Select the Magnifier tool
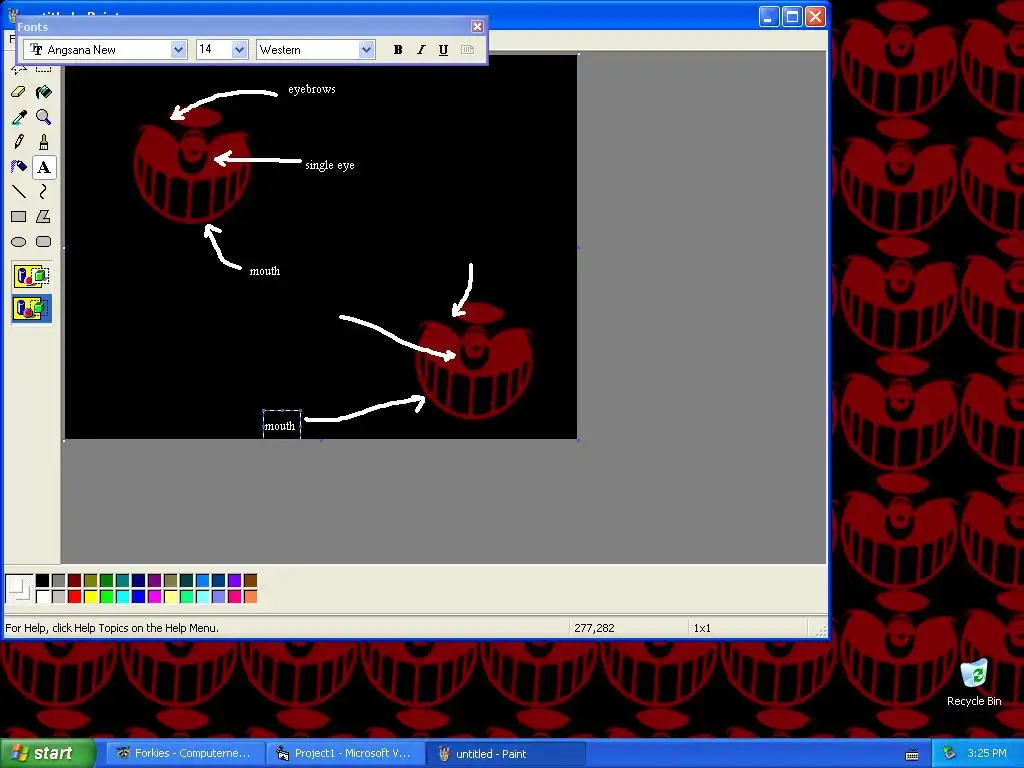This screenshot has height=768, width=1024. [x=44, y=117]
